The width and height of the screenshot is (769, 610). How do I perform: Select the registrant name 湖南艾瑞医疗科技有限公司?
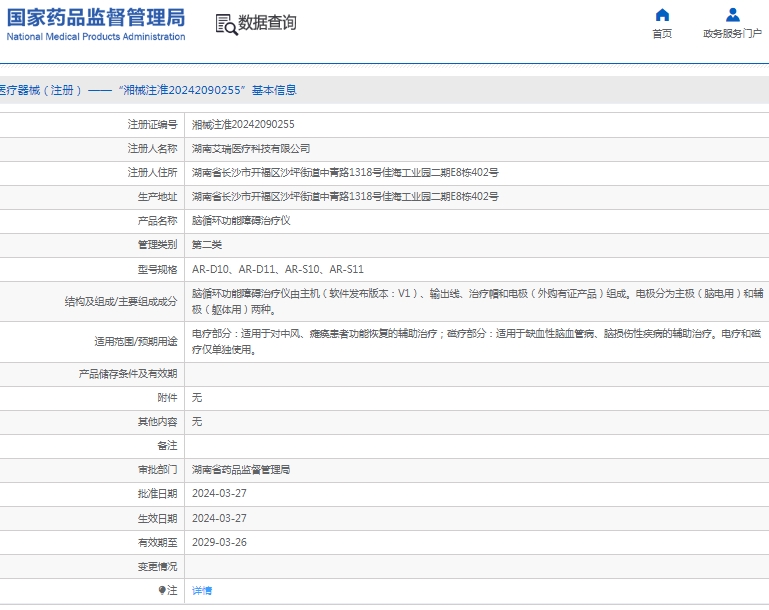251,148
